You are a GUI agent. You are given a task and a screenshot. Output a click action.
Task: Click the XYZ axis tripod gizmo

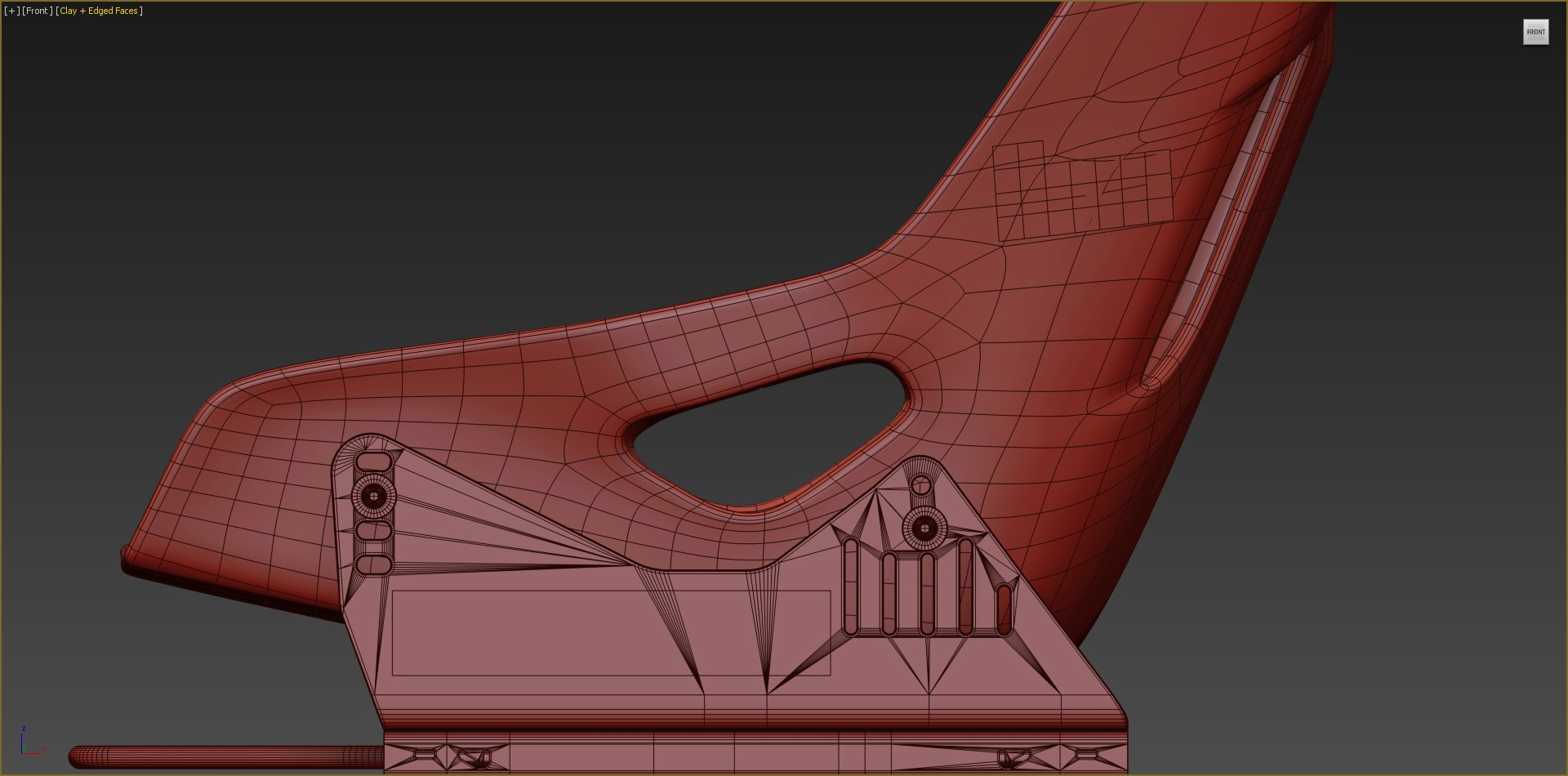click(31, 742)
